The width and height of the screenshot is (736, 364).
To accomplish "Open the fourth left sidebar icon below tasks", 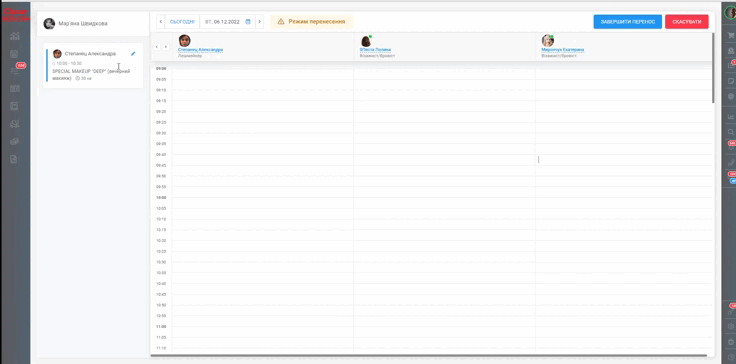I will point(15,88).
